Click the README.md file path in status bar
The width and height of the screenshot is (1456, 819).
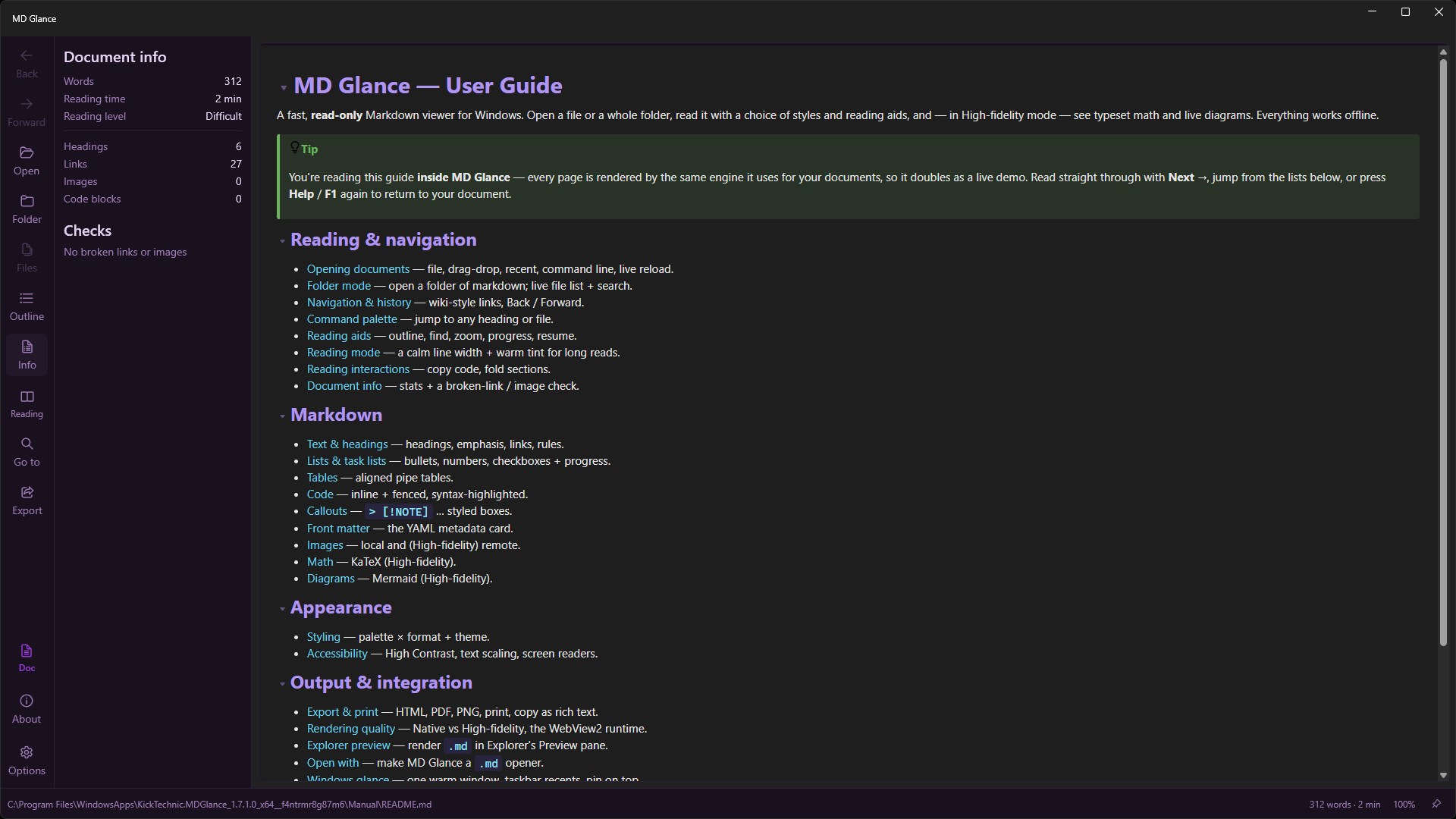coord(219,804)
